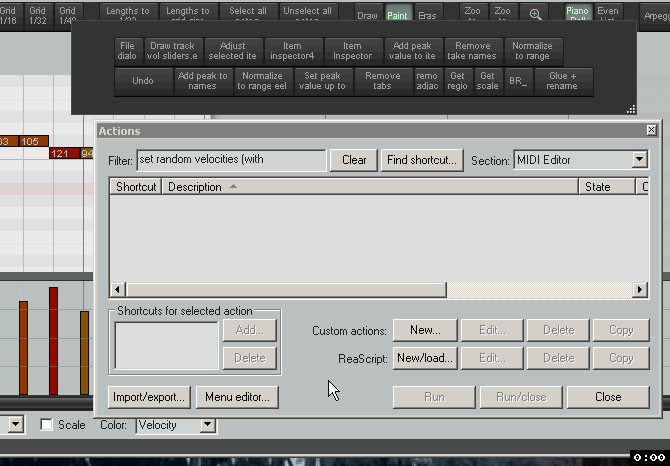Select Grid 1/16 toolbar button
Image resolution: width=670 pixels, height=466 pixels.
[8, 15]
